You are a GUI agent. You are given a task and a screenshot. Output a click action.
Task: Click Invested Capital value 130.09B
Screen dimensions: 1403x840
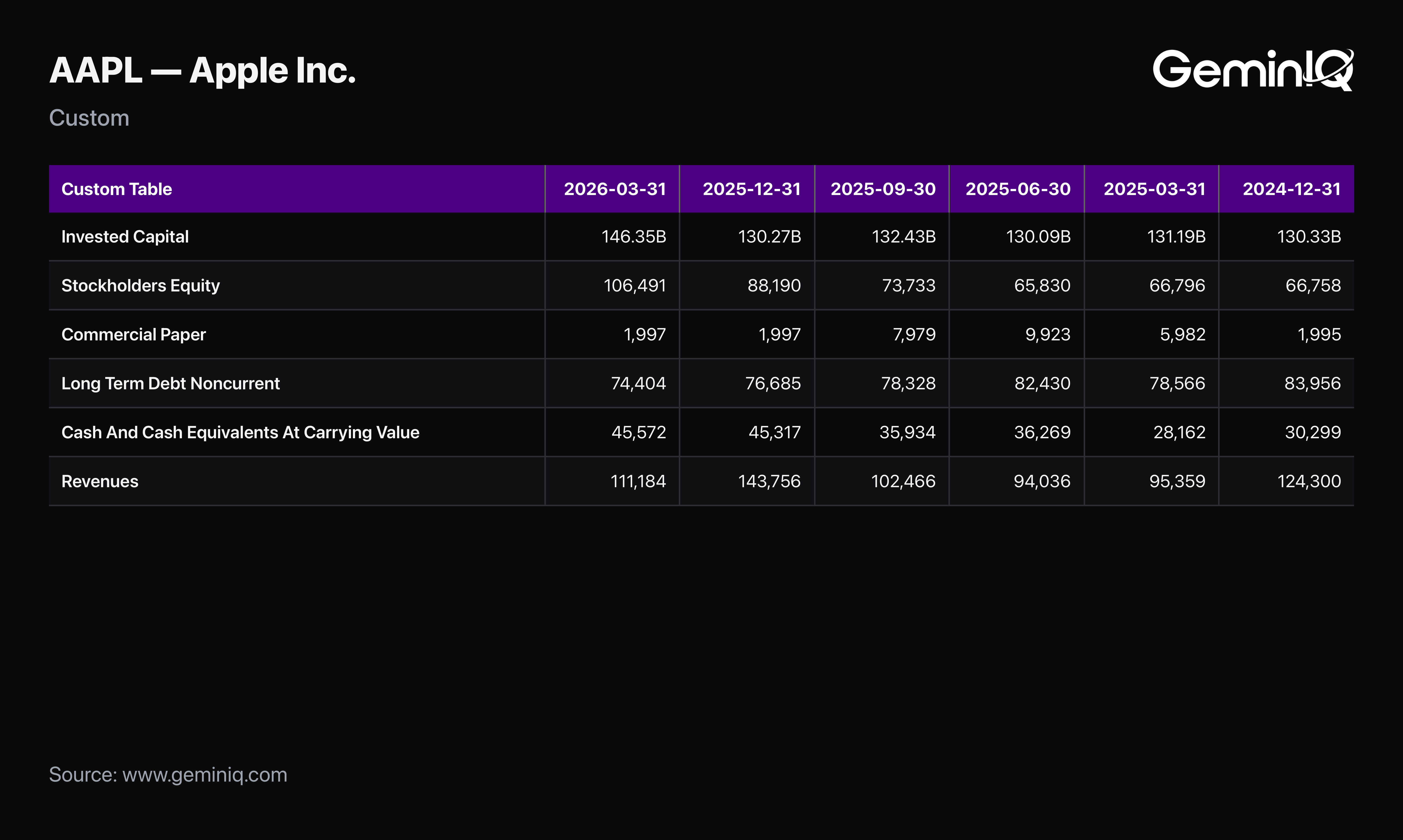point(1038,237)
